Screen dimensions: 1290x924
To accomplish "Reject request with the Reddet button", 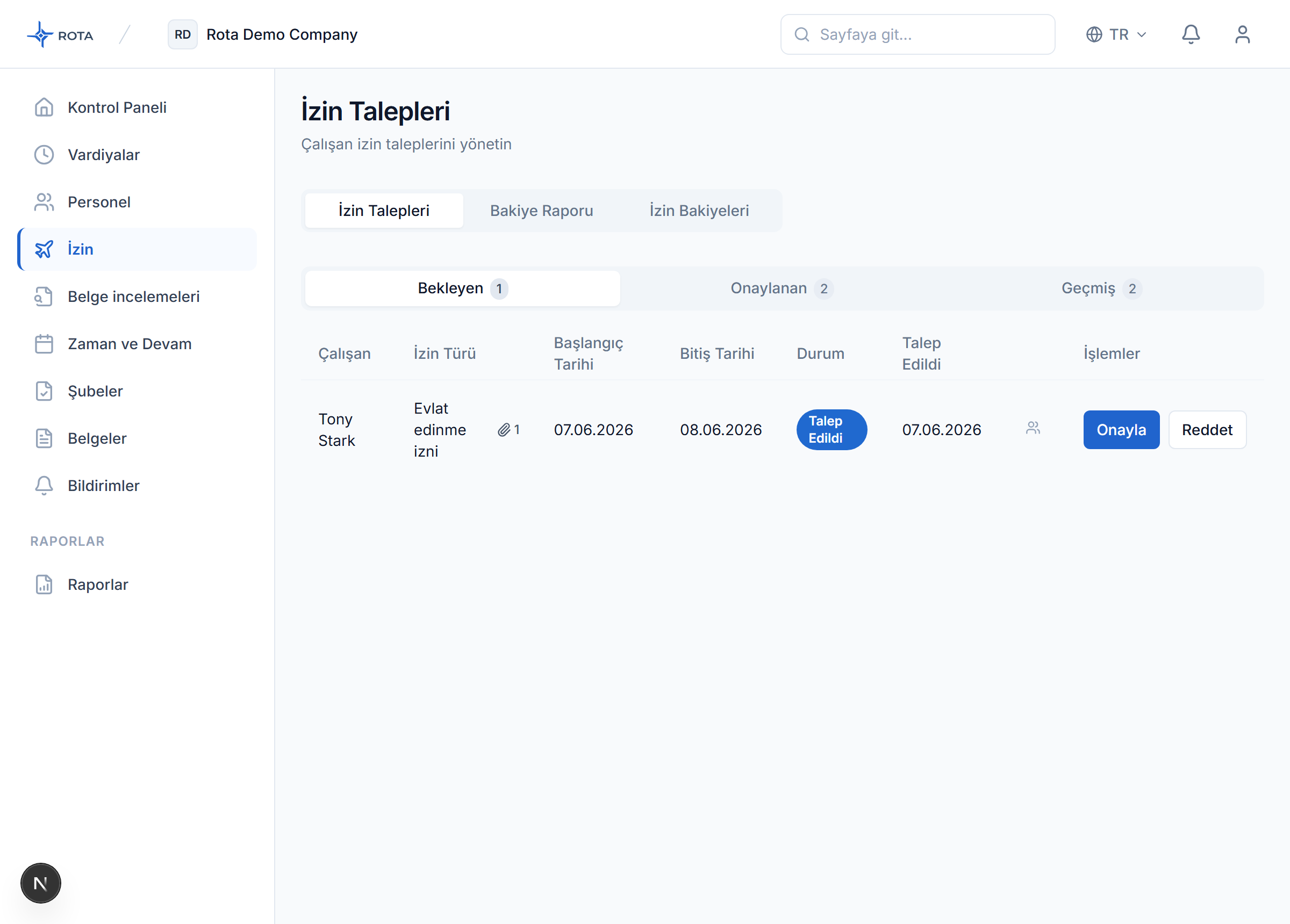I will point(1207,430).
